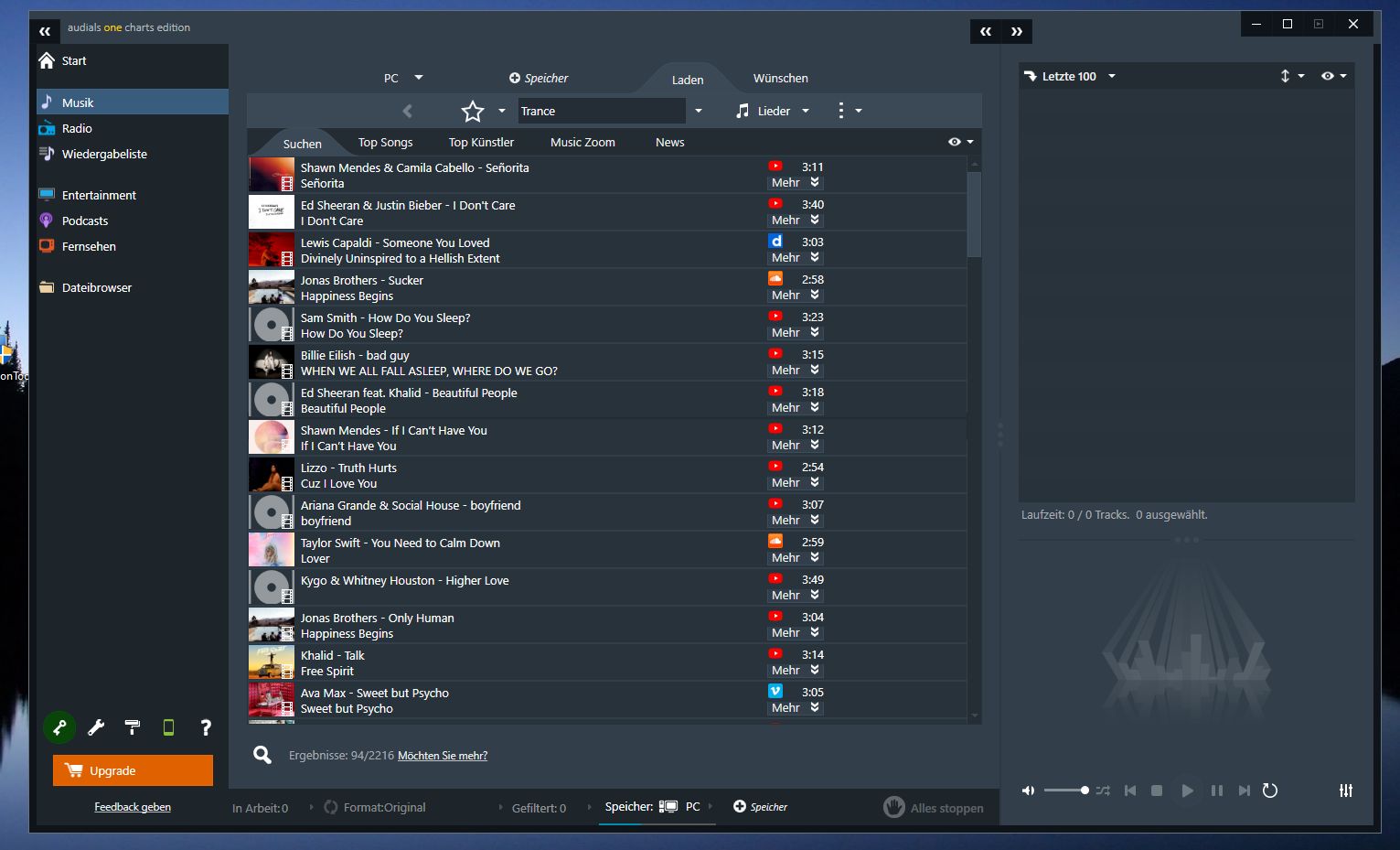
Task: Collapse the left sidebar with double chevron
Action: point(45,31)
